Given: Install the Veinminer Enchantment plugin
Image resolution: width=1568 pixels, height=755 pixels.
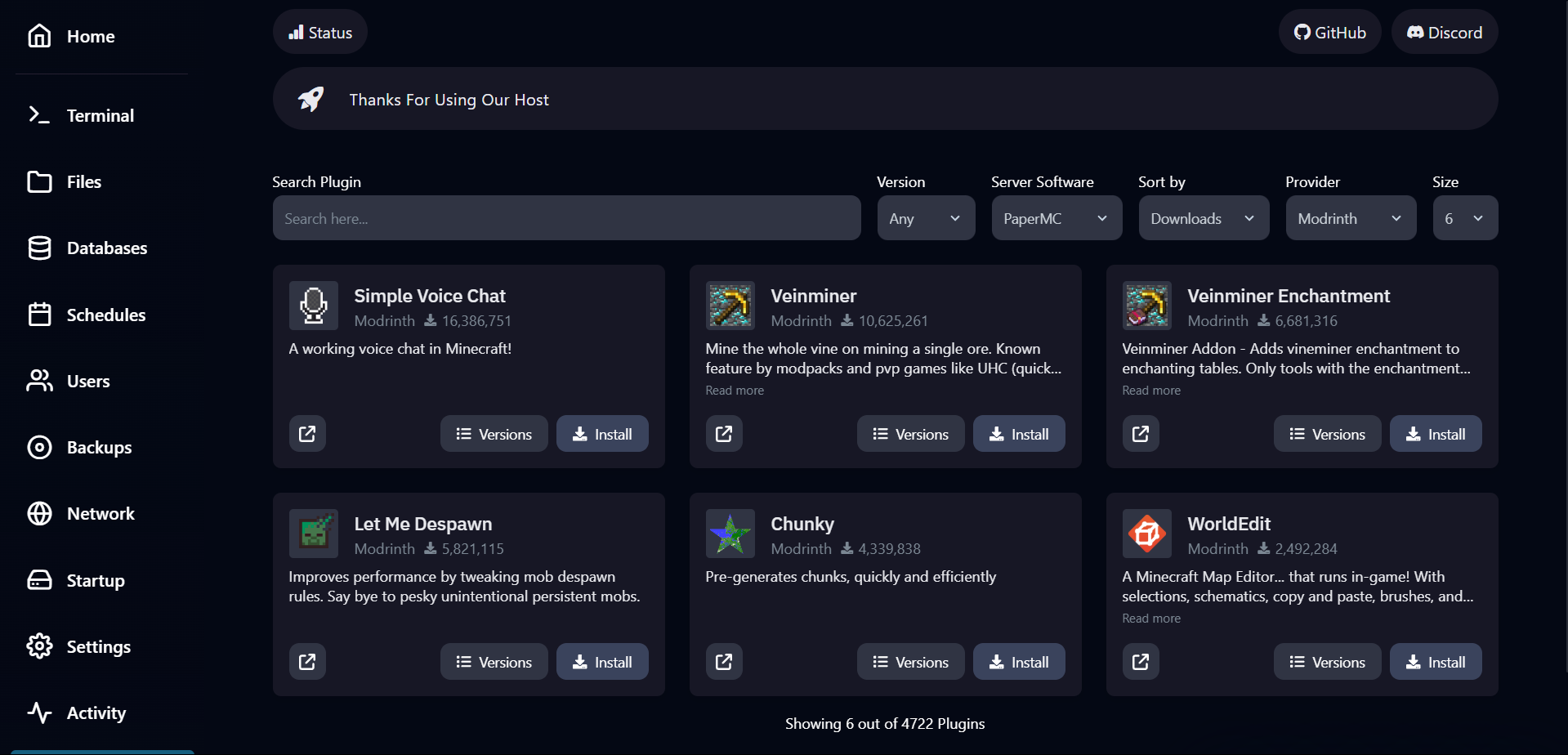Looking at the screenshot, I should [1436, 434].
